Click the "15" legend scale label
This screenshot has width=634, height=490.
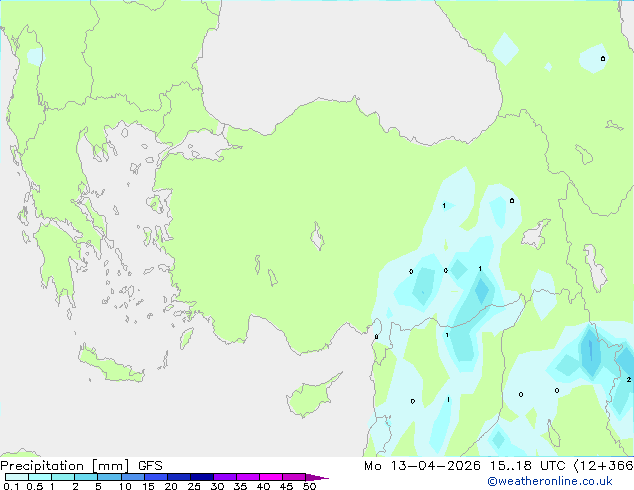(148, 486)
